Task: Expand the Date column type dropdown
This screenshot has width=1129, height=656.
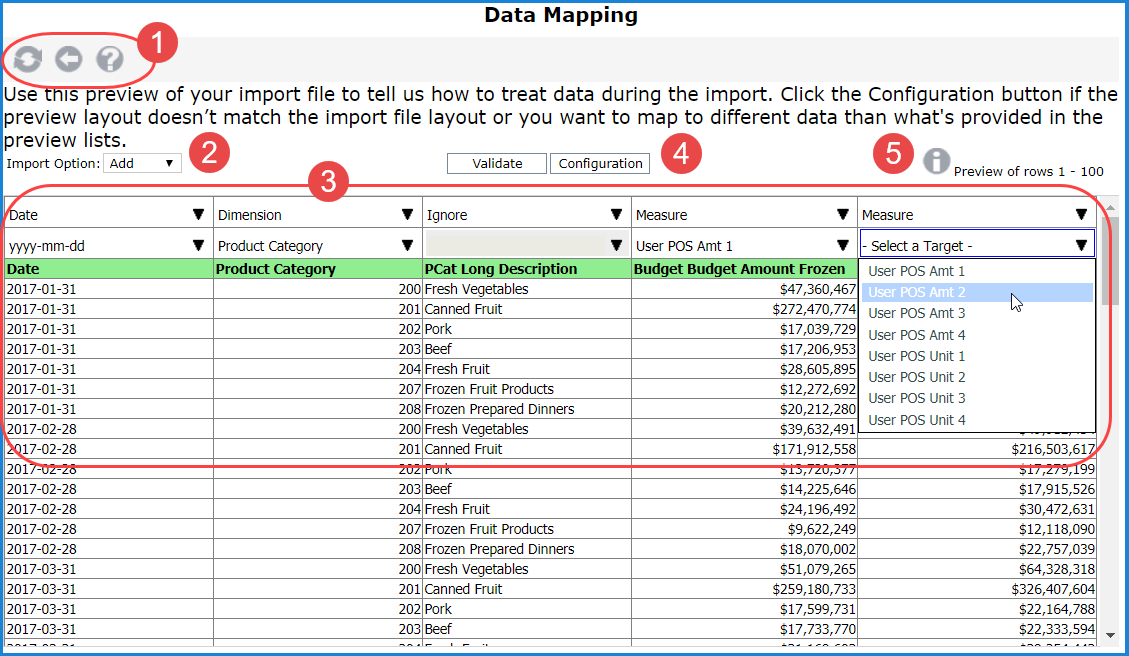Action: (108, 215)
